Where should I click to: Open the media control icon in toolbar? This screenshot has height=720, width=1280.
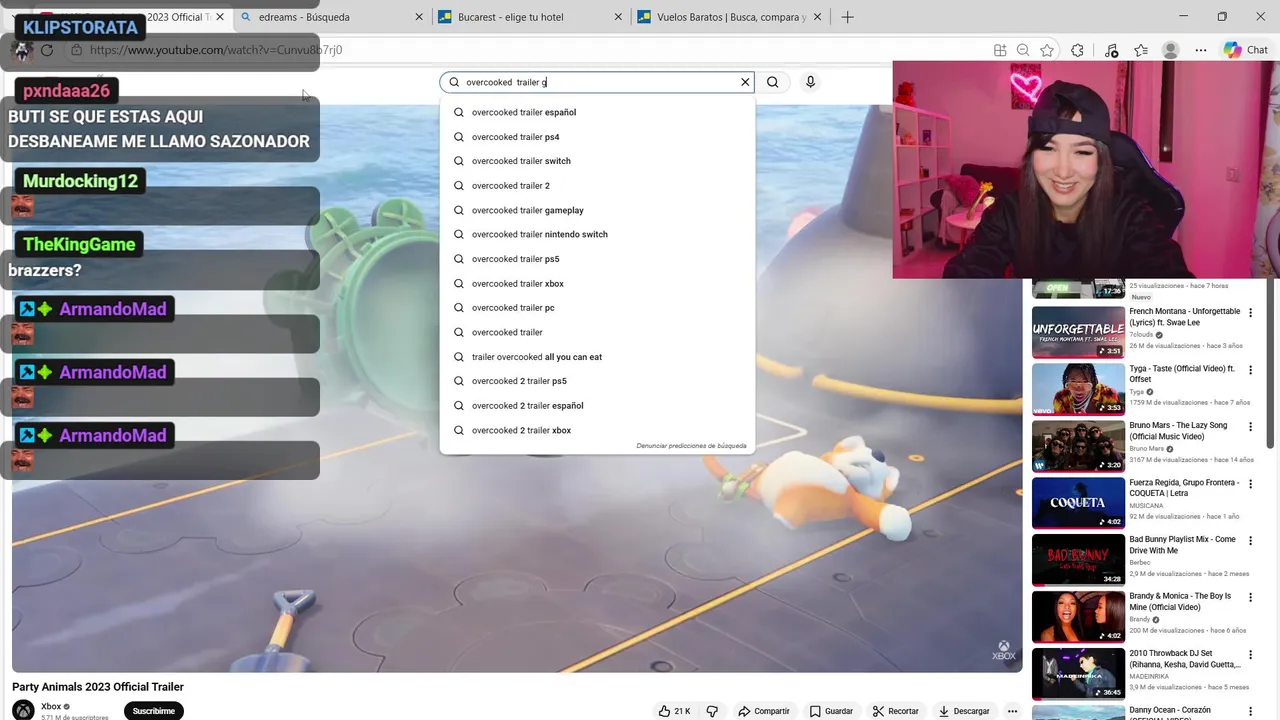click(x=1111, y=50)
